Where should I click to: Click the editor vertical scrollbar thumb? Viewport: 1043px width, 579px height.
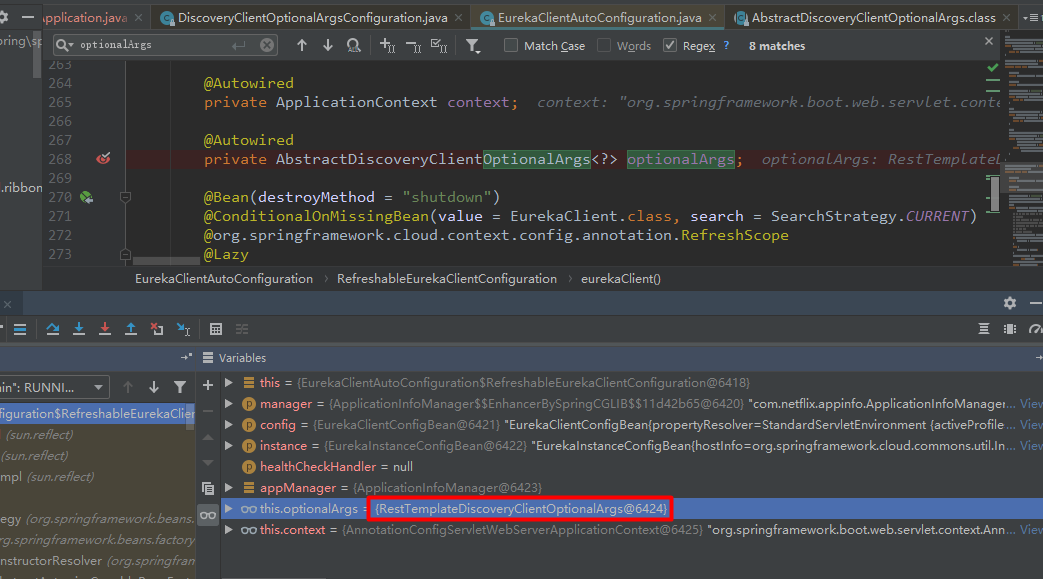[994, 193]
